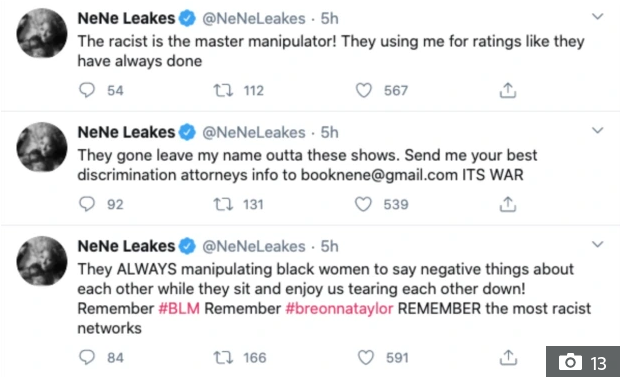Screen dimensions: 620x377
Task: Share the #BLM tweet
Action: (508, 358)
